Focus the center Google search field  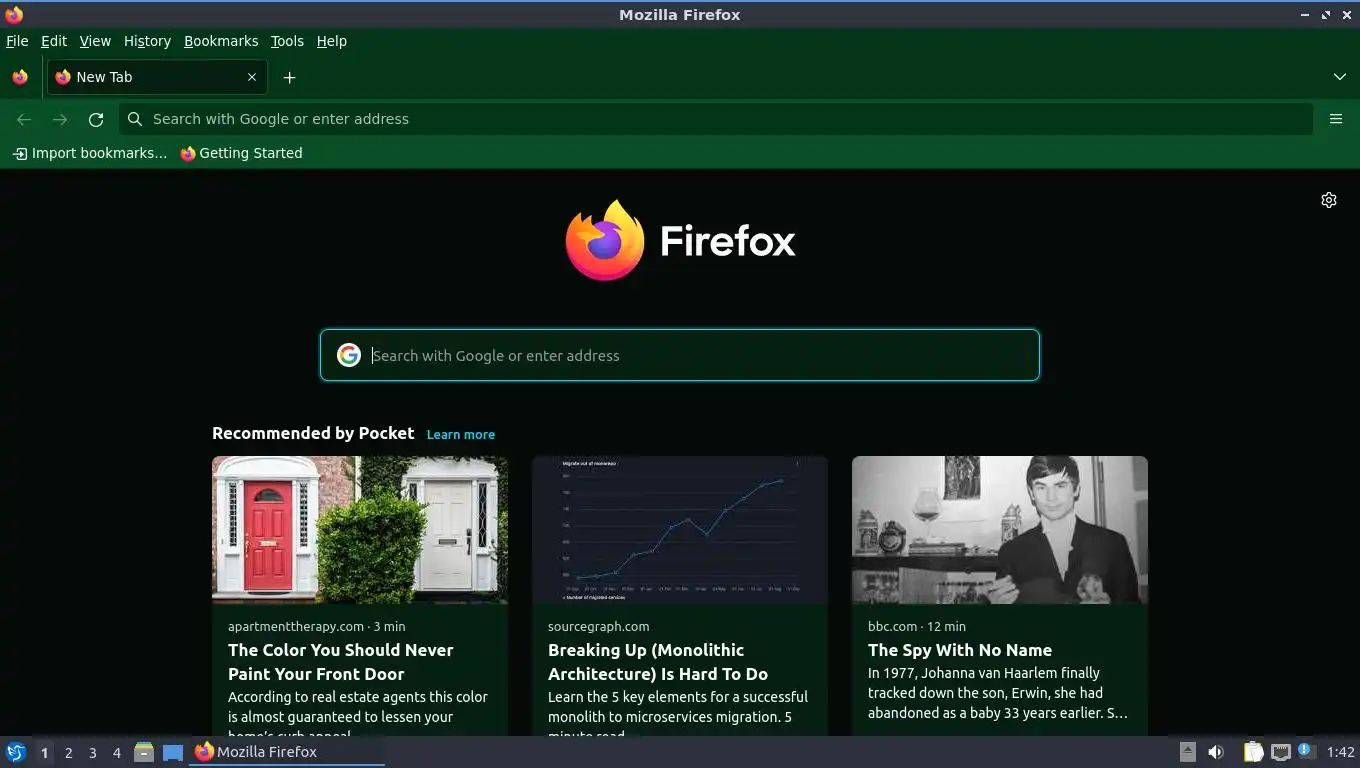click(680, 355)
